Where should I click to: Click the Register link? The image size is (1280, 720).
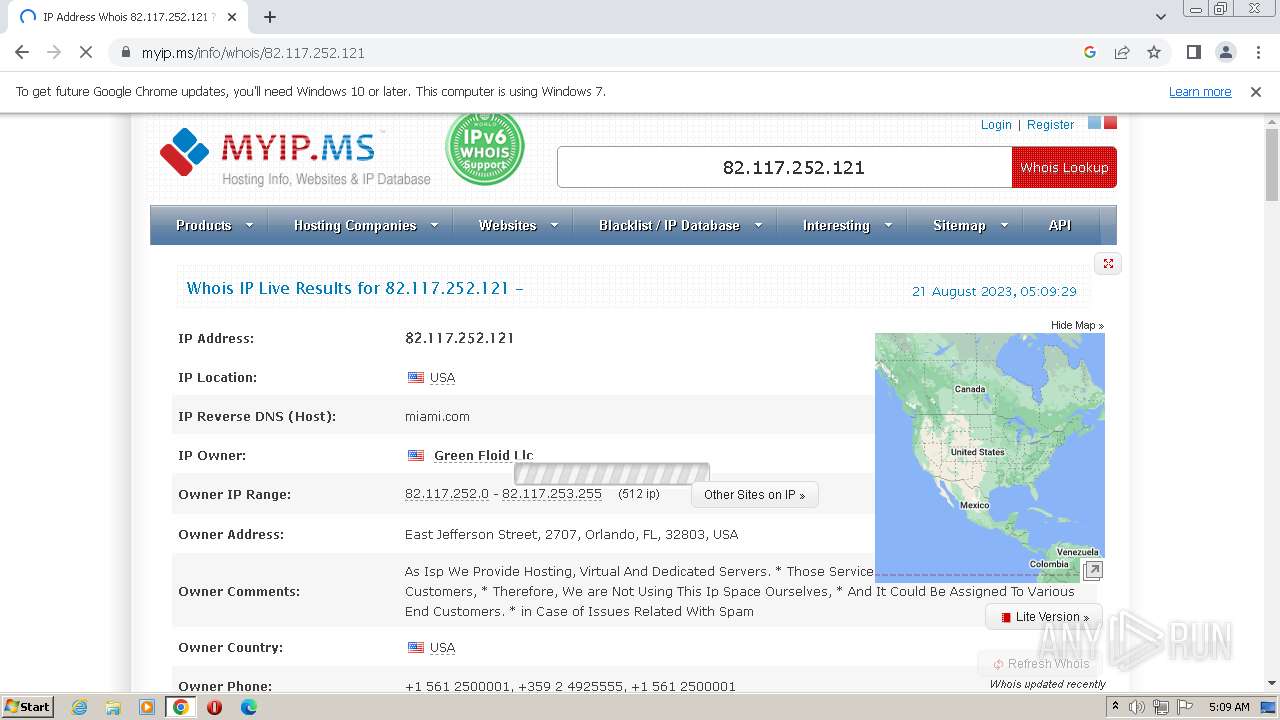click(x=1050, y=125)
